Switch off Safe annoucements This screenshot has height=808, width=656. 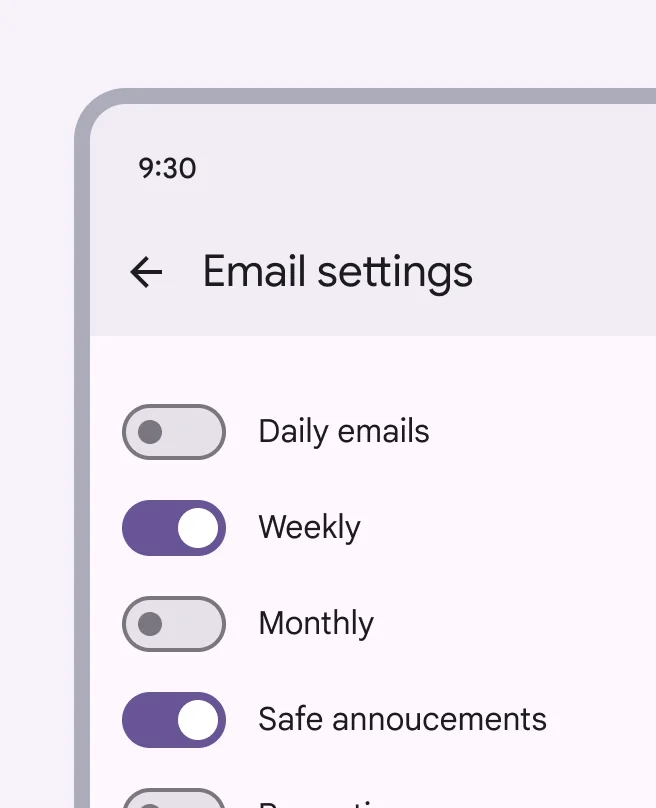coord(173,719)
